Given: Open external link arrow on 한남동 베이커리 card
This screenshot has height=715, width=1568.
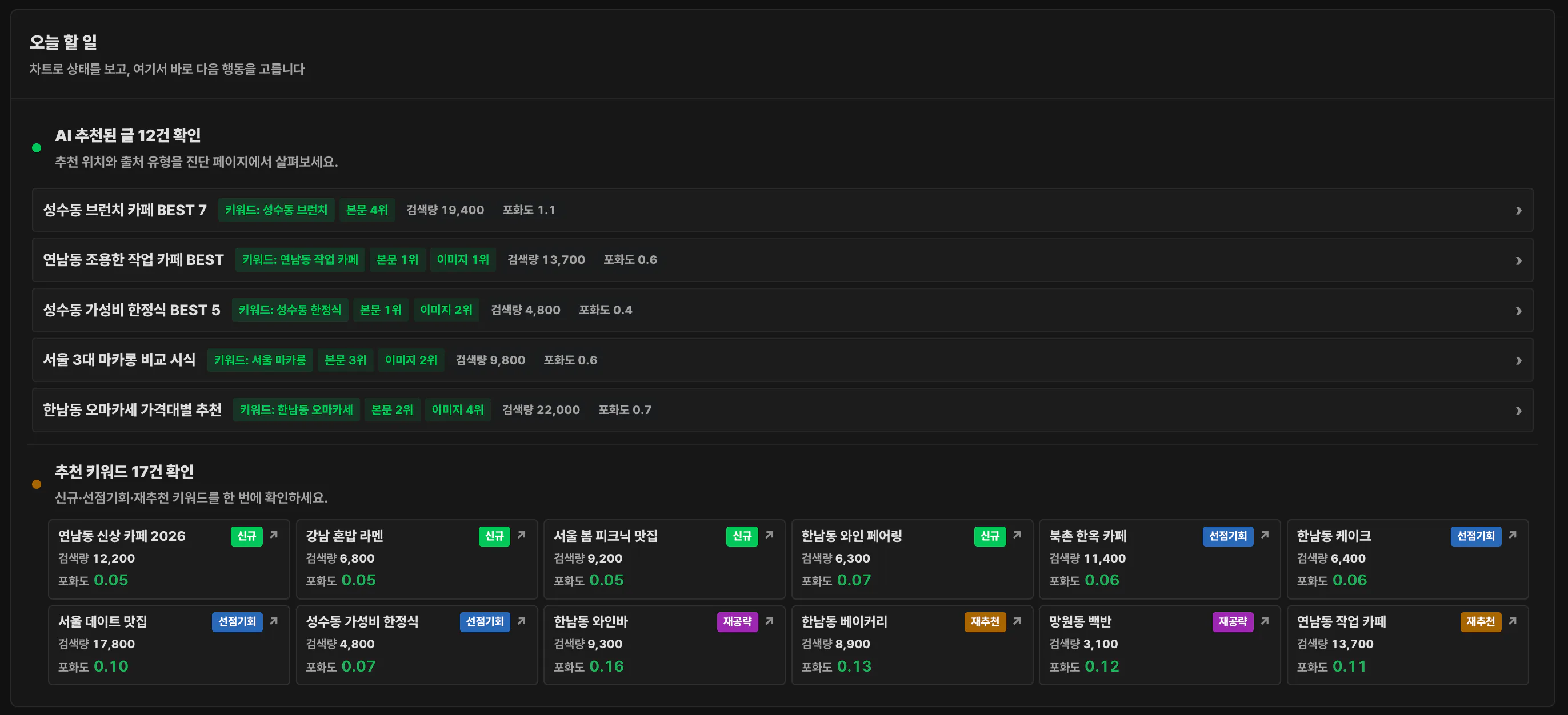Looking at the screenshot, I should pyautogui.click(x=1017, y=621).
